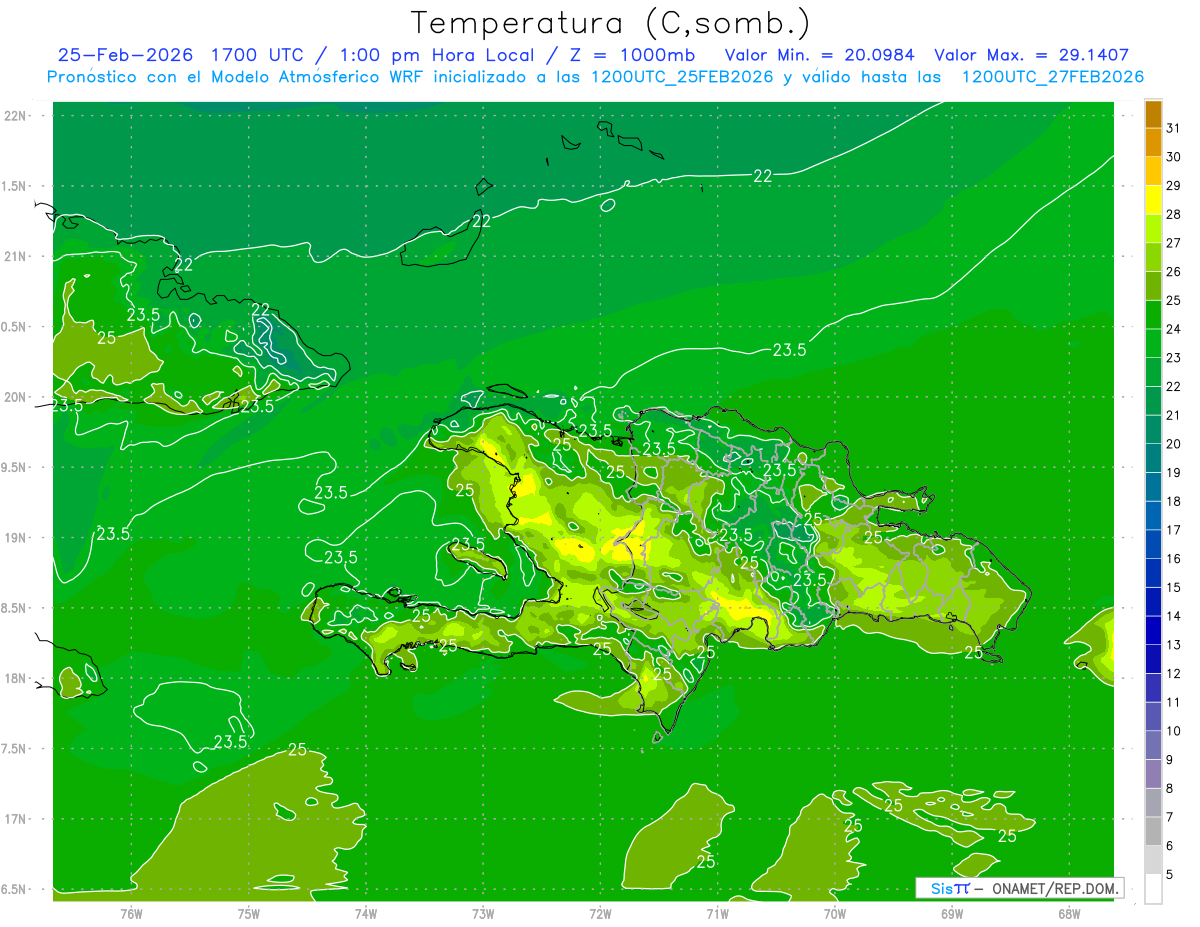Click the '1200UTC_27FEB2026' valid-until time

[x=1053, y=77]
